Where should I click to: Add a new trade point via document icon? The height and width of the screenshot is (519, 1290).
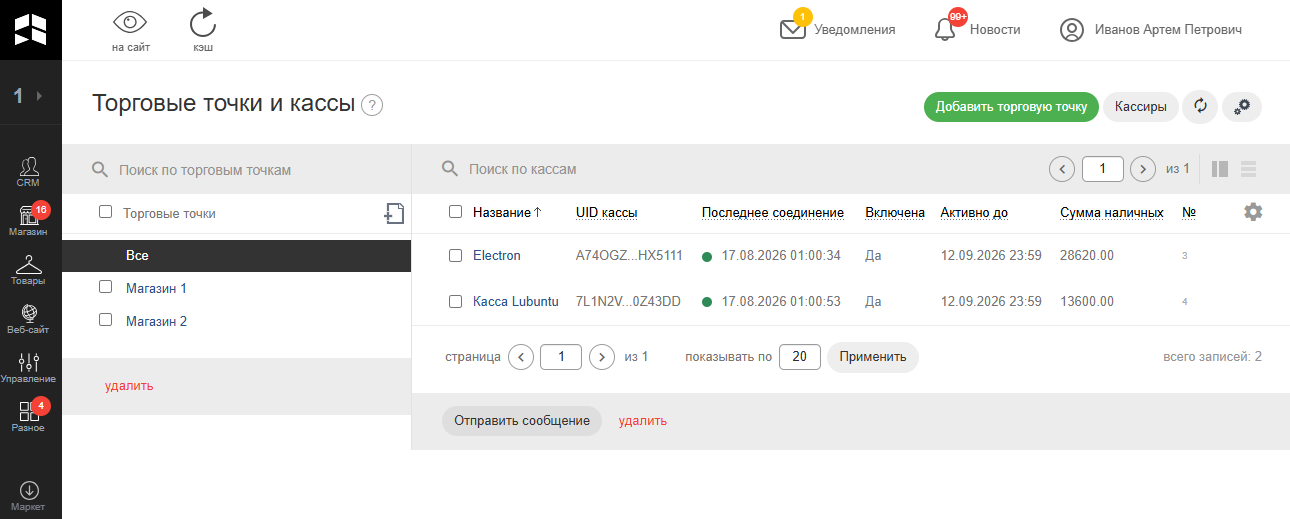(394, 213)
